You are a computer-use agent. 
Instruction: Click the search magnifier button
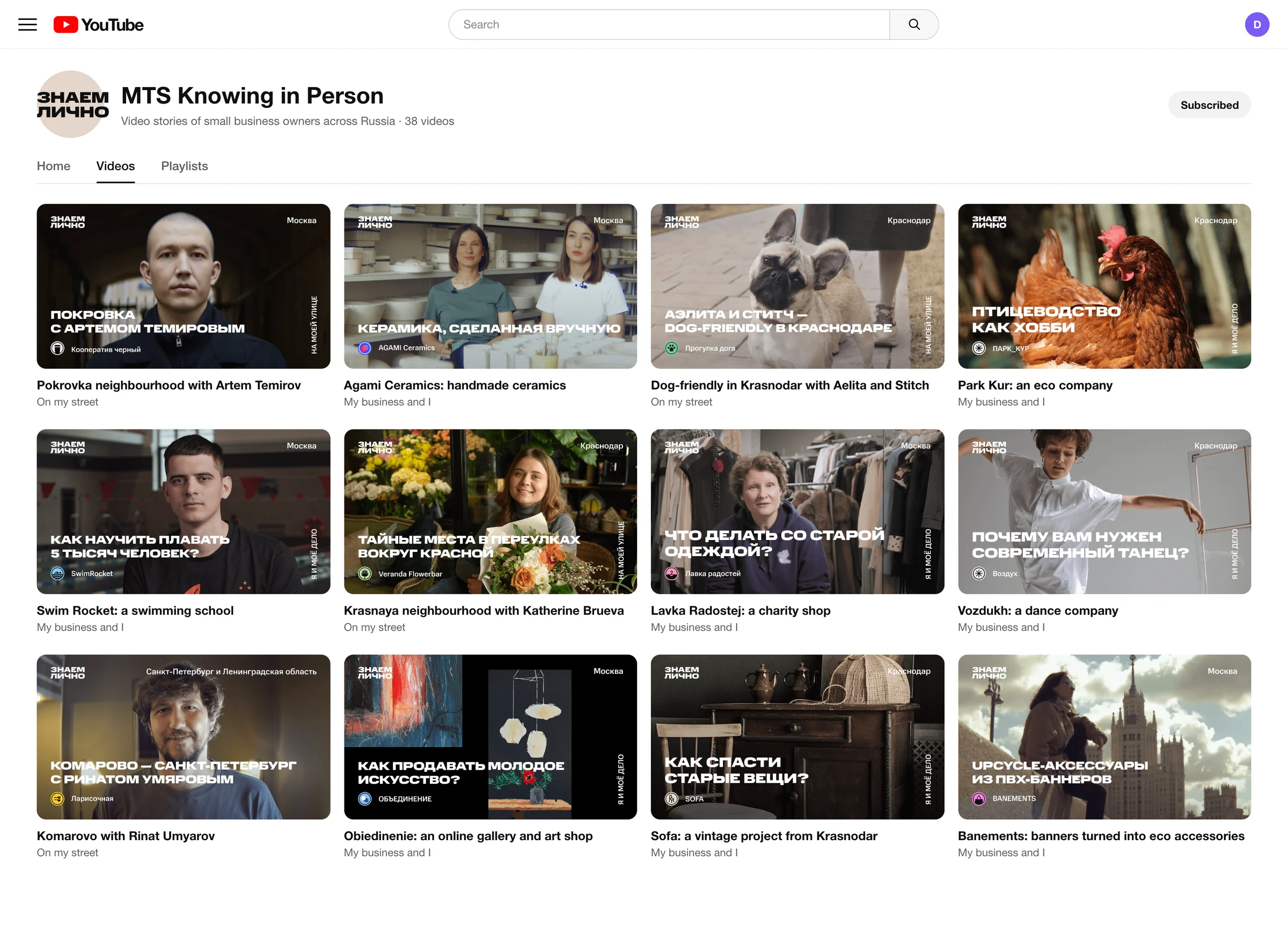pyautogui.click(x=914, y=25)
